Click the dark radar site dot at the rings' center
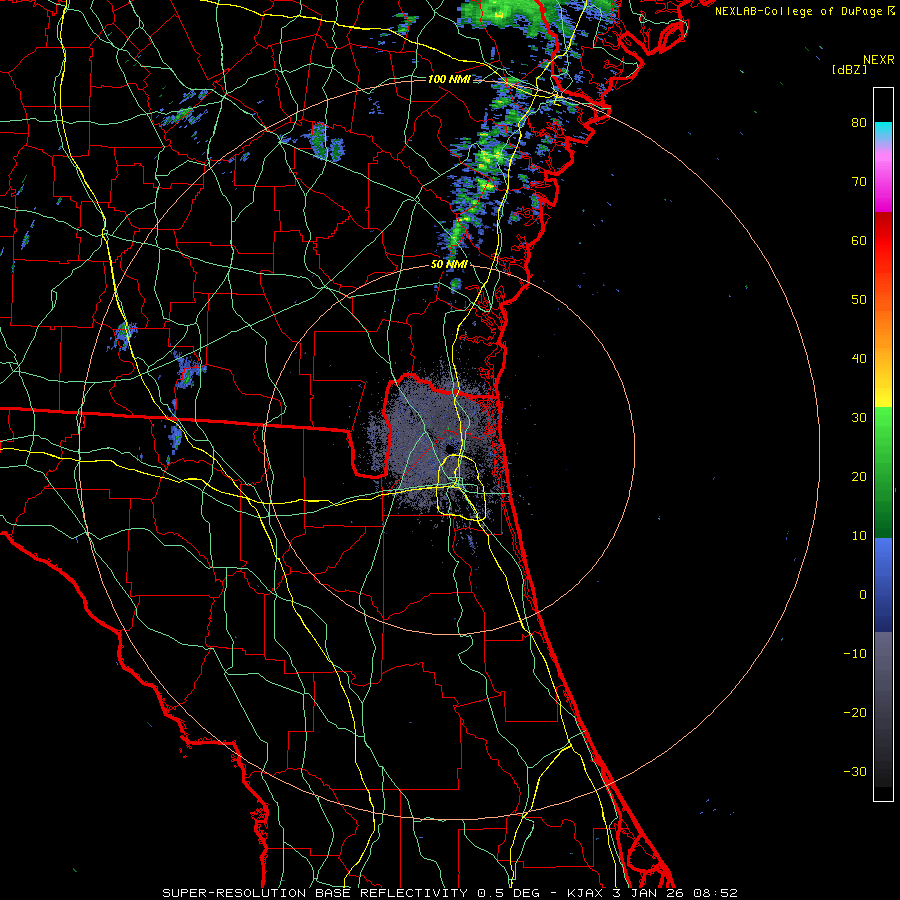The width and height of the screenshot is (900, 900). (x=449, y=448)
